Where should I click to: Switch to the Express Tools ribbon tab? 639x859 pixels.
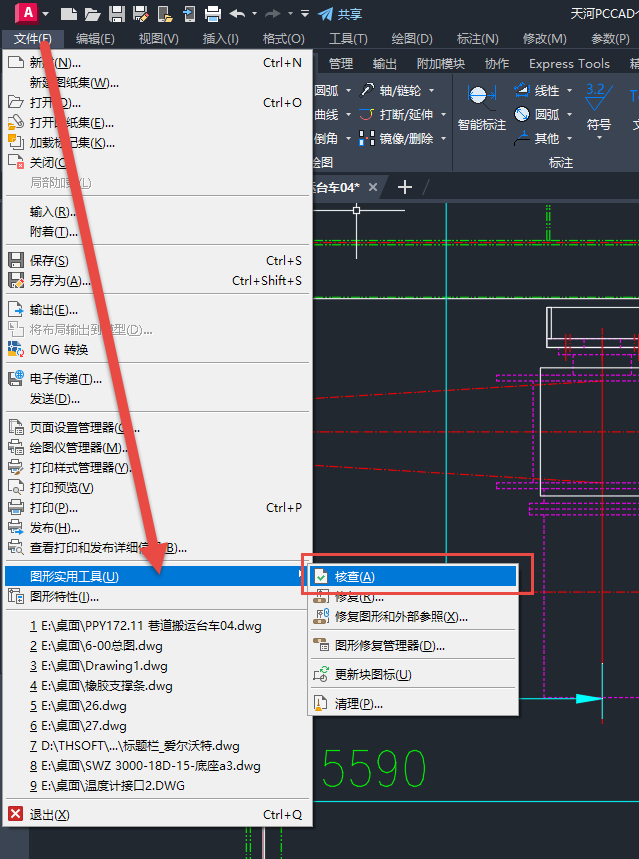coord(569,63)
